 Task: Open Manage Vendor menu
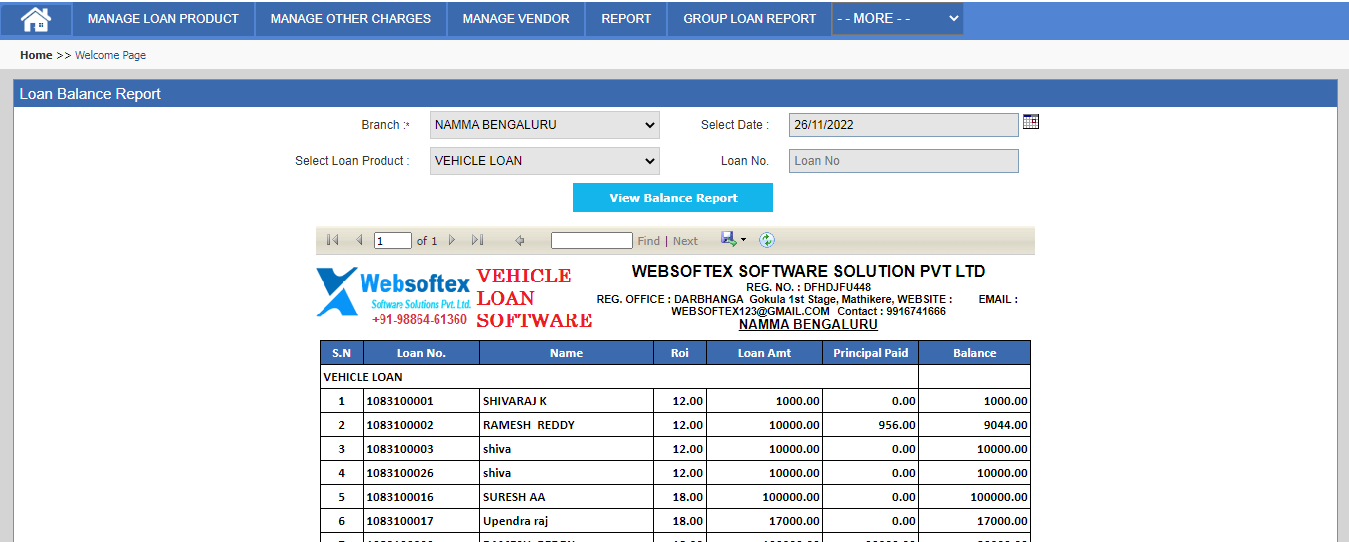516,19
